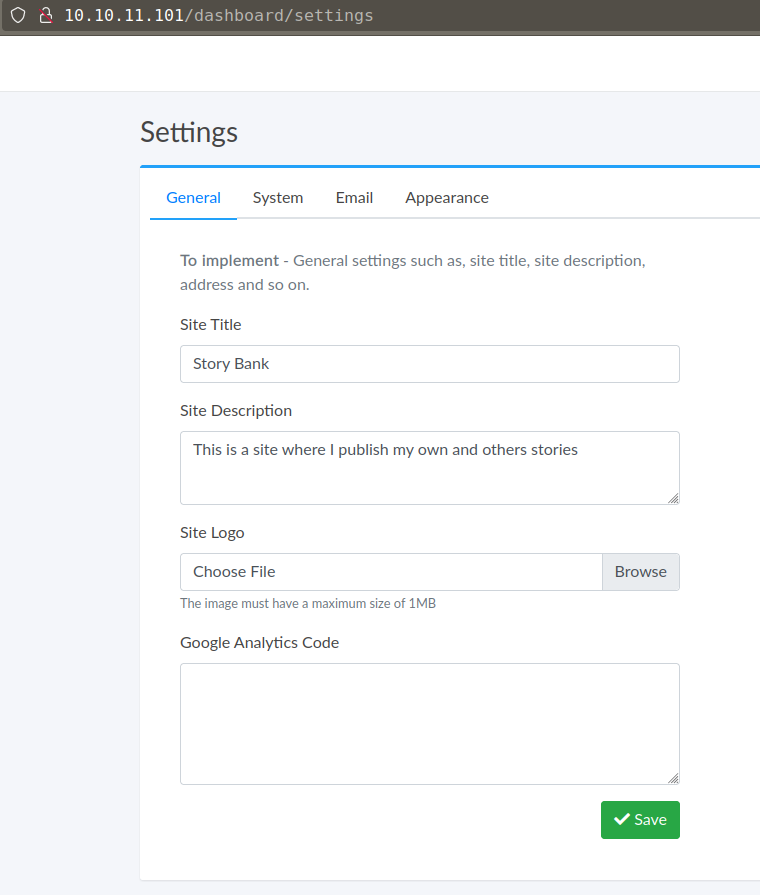Click the Site Title text field

(430, 364)
